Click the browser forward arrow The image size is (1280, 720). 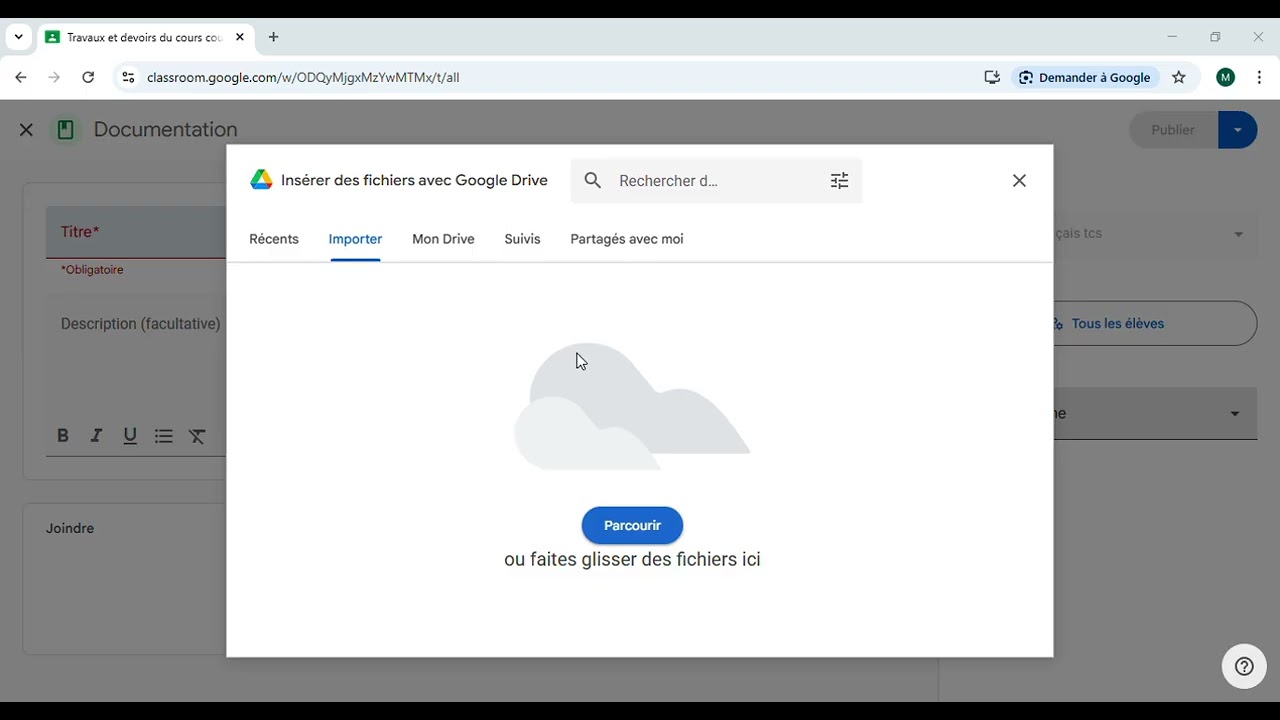click(54, 77)
